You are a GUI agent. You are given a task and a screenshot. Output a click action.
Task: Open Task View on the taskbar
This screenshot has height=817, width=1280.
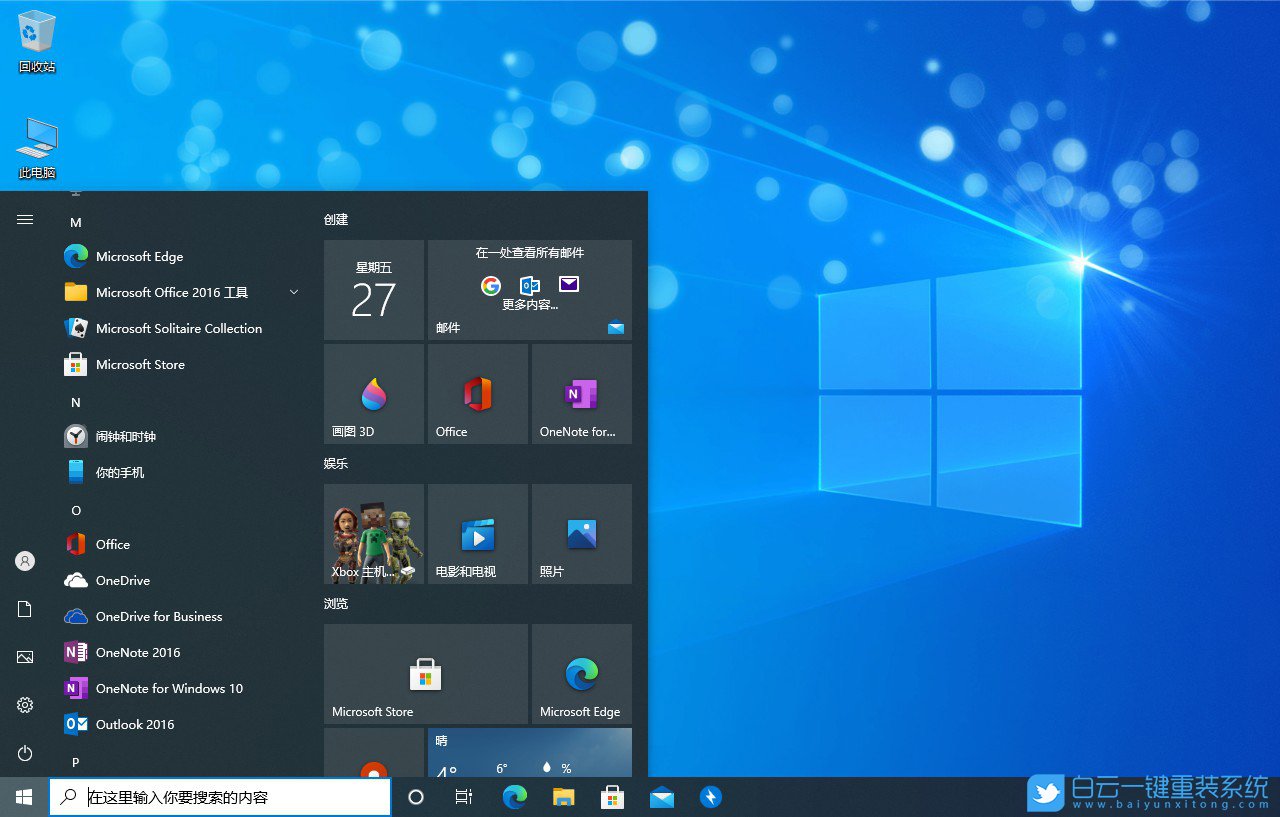[463, 797]
